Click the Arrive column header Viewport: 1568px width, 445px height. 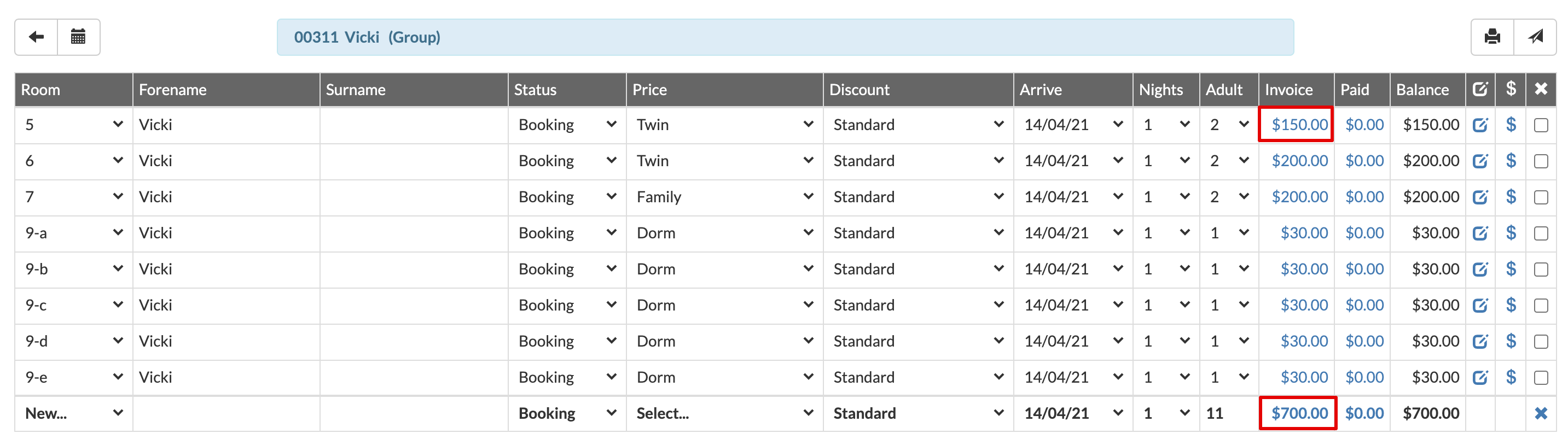[1040, 90]
